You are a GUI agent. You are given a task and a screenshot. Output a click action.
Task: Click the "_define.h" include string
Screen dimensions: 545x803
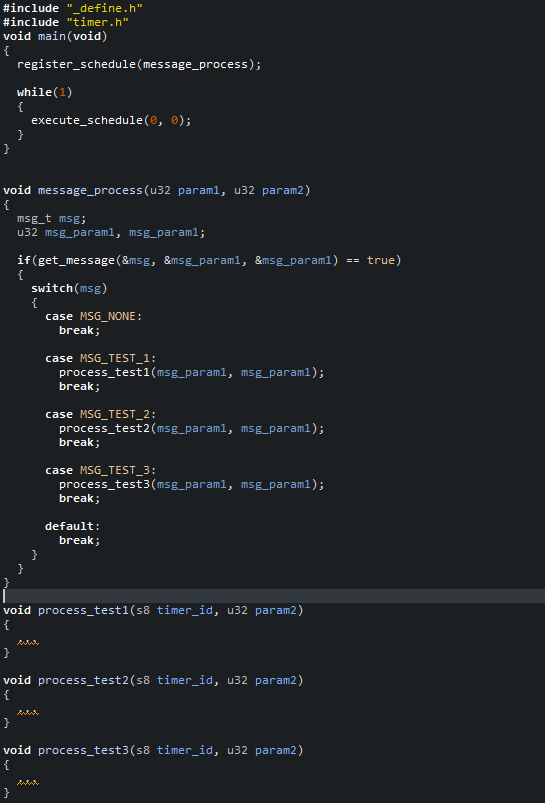(104, 8)
